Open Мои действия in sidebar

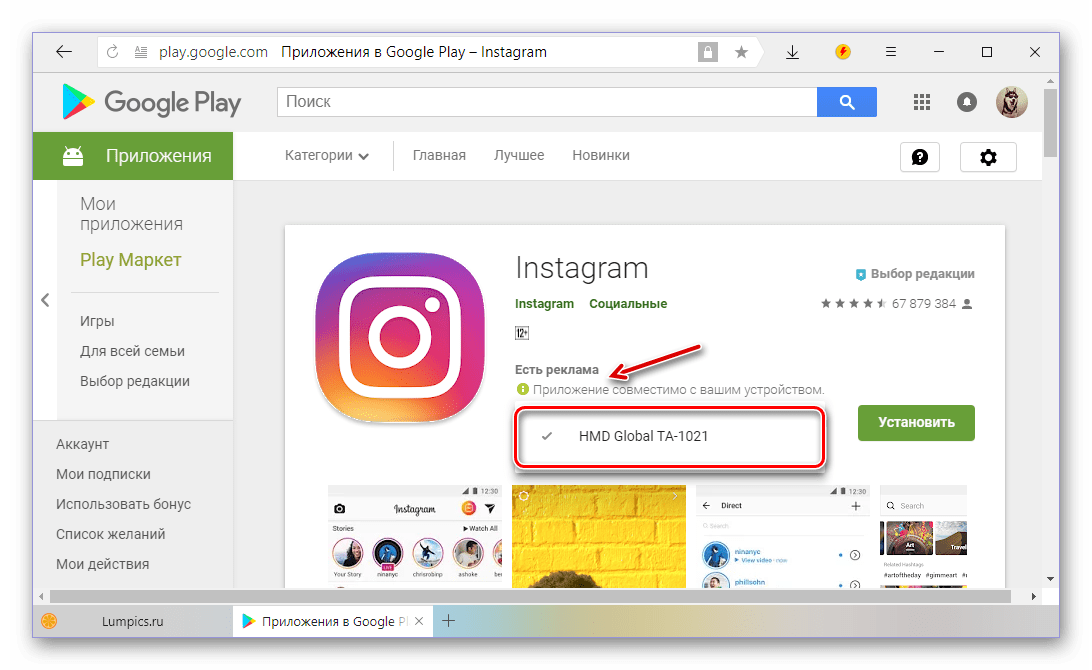pyautogui.click(x=102, y=564)
